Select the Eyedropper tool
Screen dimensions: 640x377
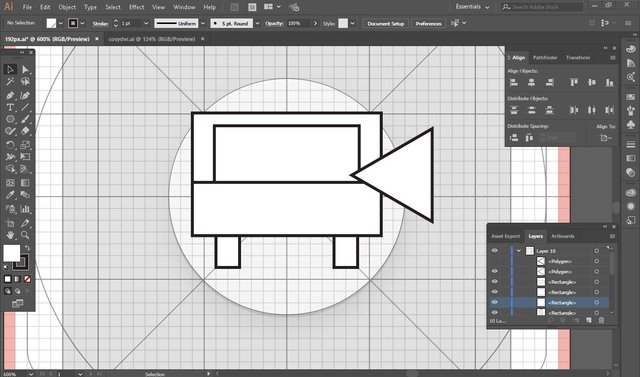10,195
